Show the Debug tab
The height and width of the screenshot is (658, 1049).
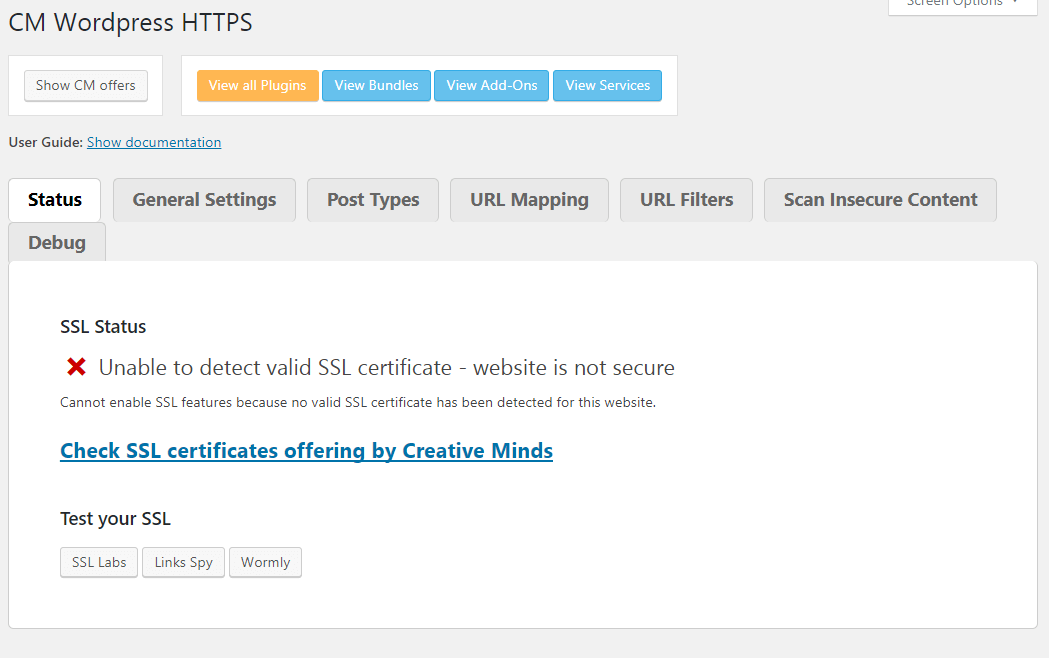click(57, 243)
